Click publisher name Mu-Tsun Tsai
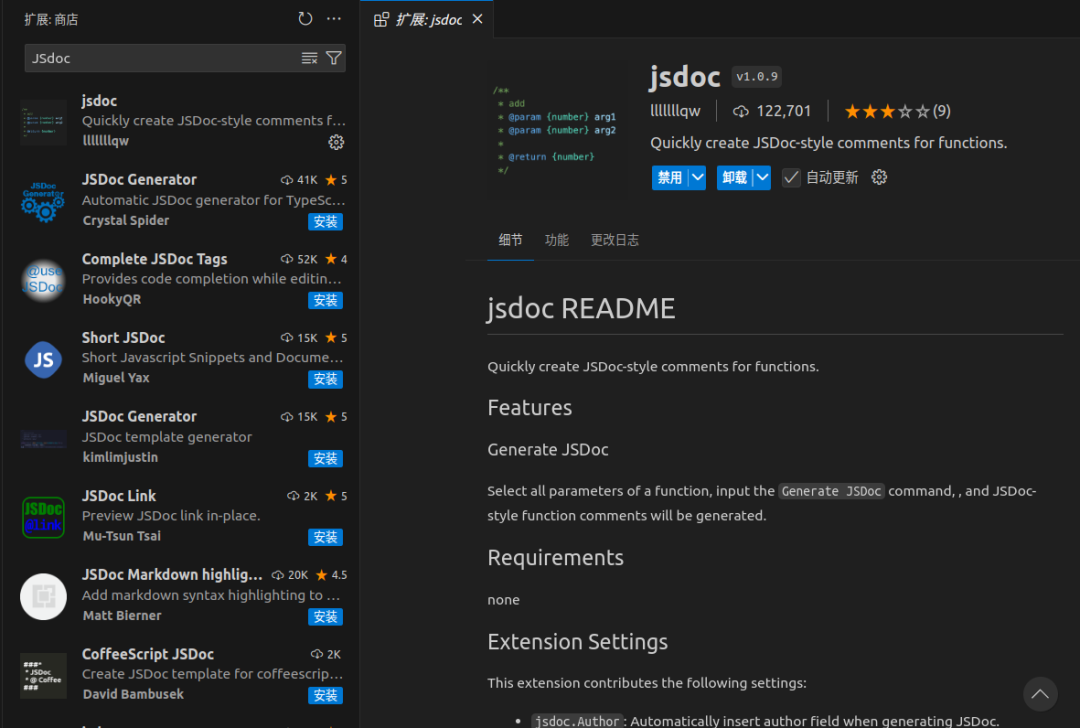 pos(121,536)
